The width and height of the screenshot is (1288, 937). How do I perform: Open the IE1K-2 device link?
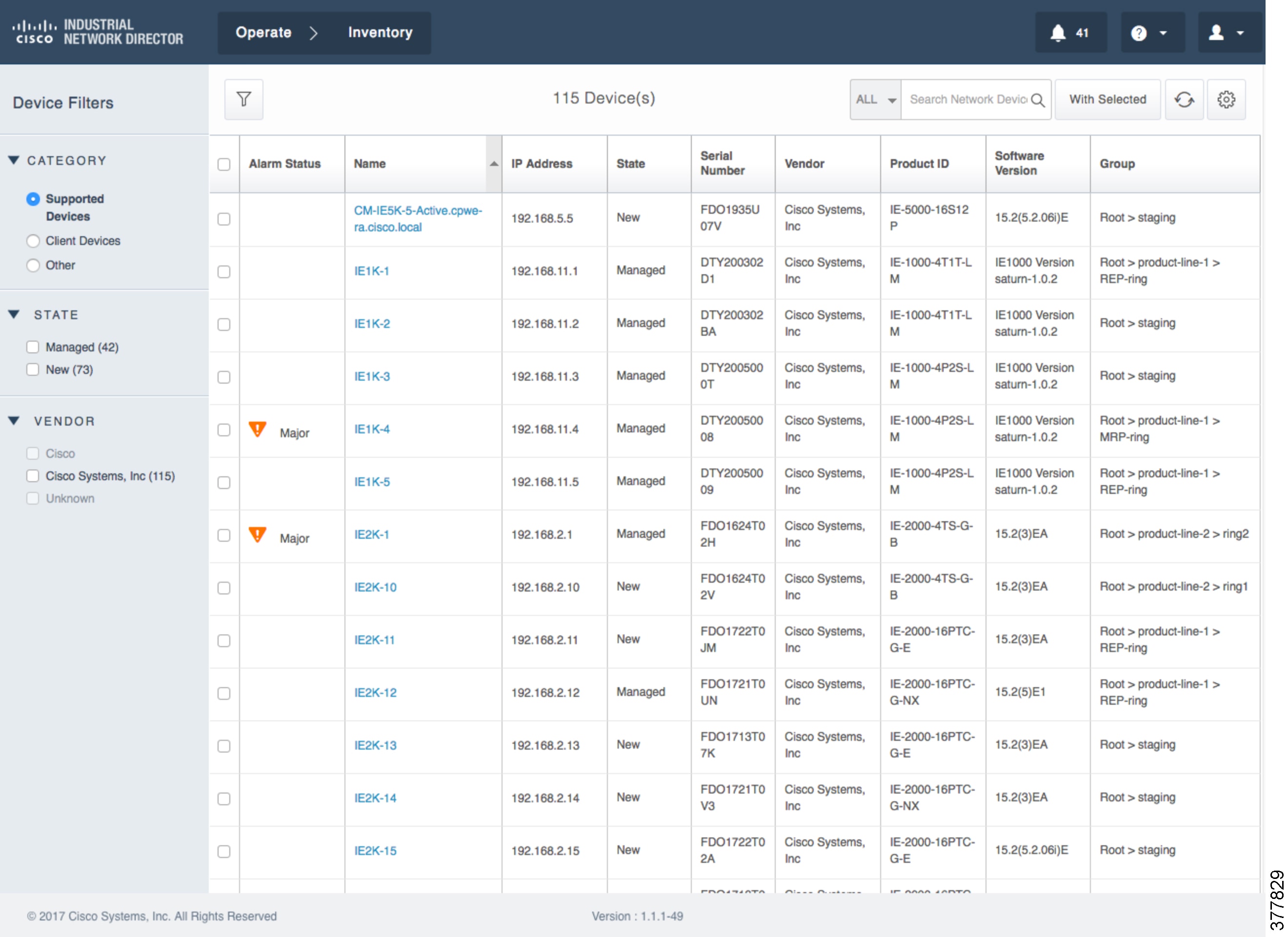(x=372, y=324)
